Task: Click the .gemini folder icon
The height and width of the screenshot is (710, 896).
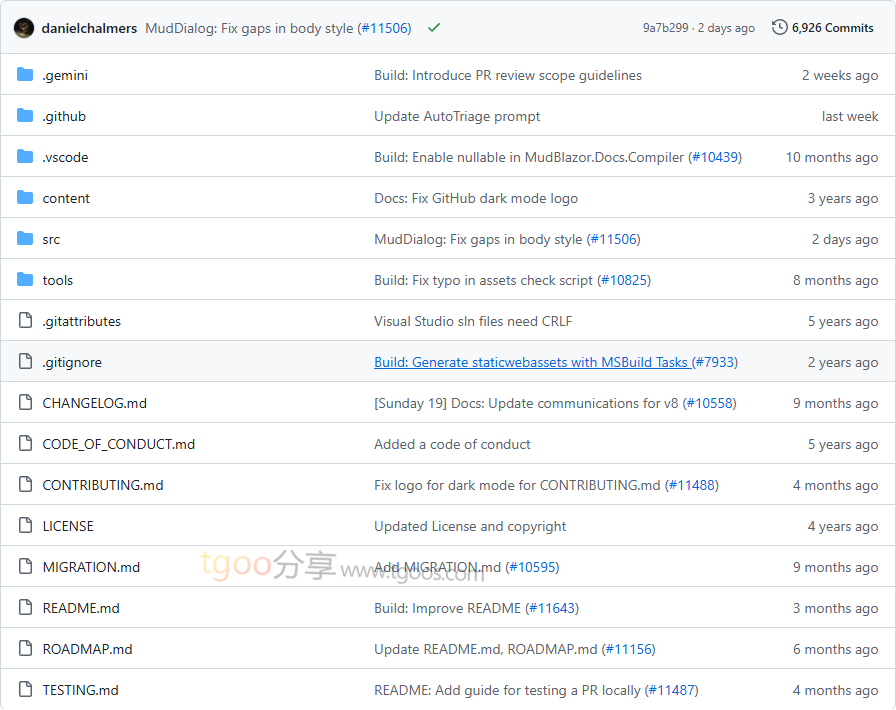Action: [x=25, y=75]
